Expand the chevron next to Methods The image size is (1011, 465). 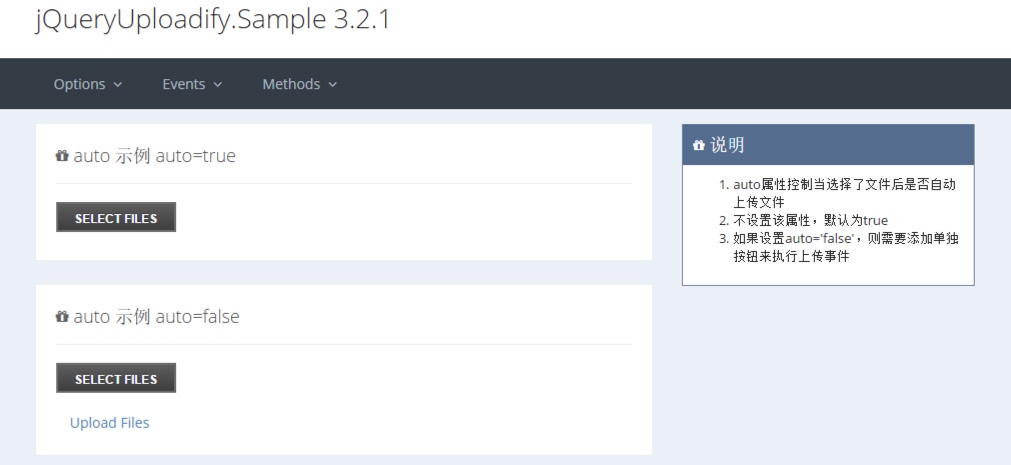point(332,84)
